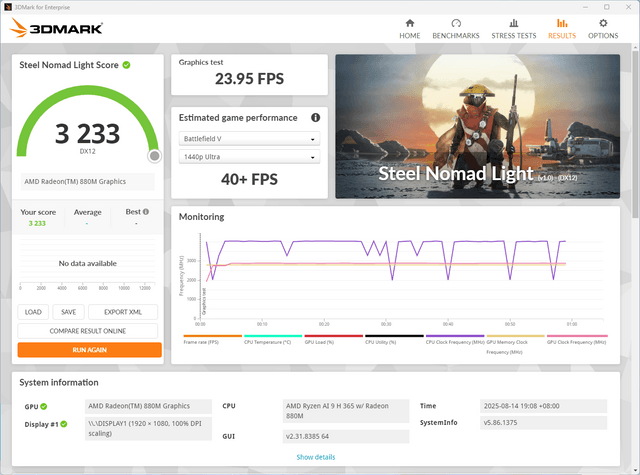Toggle the GPU Memory Clock Frequency legend swatch
Screen dimensions: 640x475
point(516,336)
